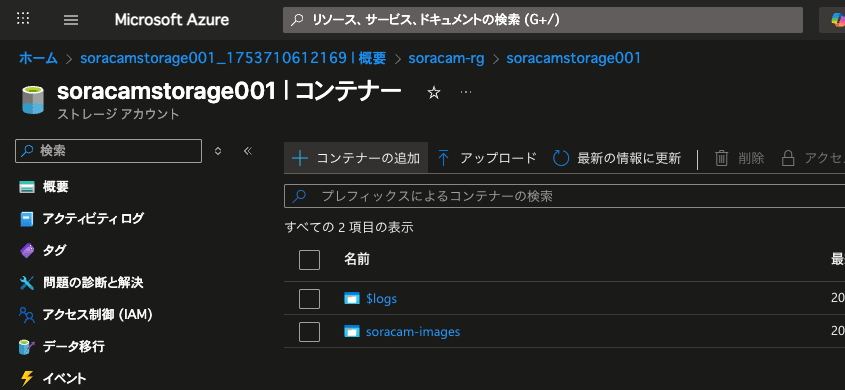Viewport: 845px width, 390px height.
Task: Click the アクセス制御 (IAM) people icon
Action: point(26,315)
